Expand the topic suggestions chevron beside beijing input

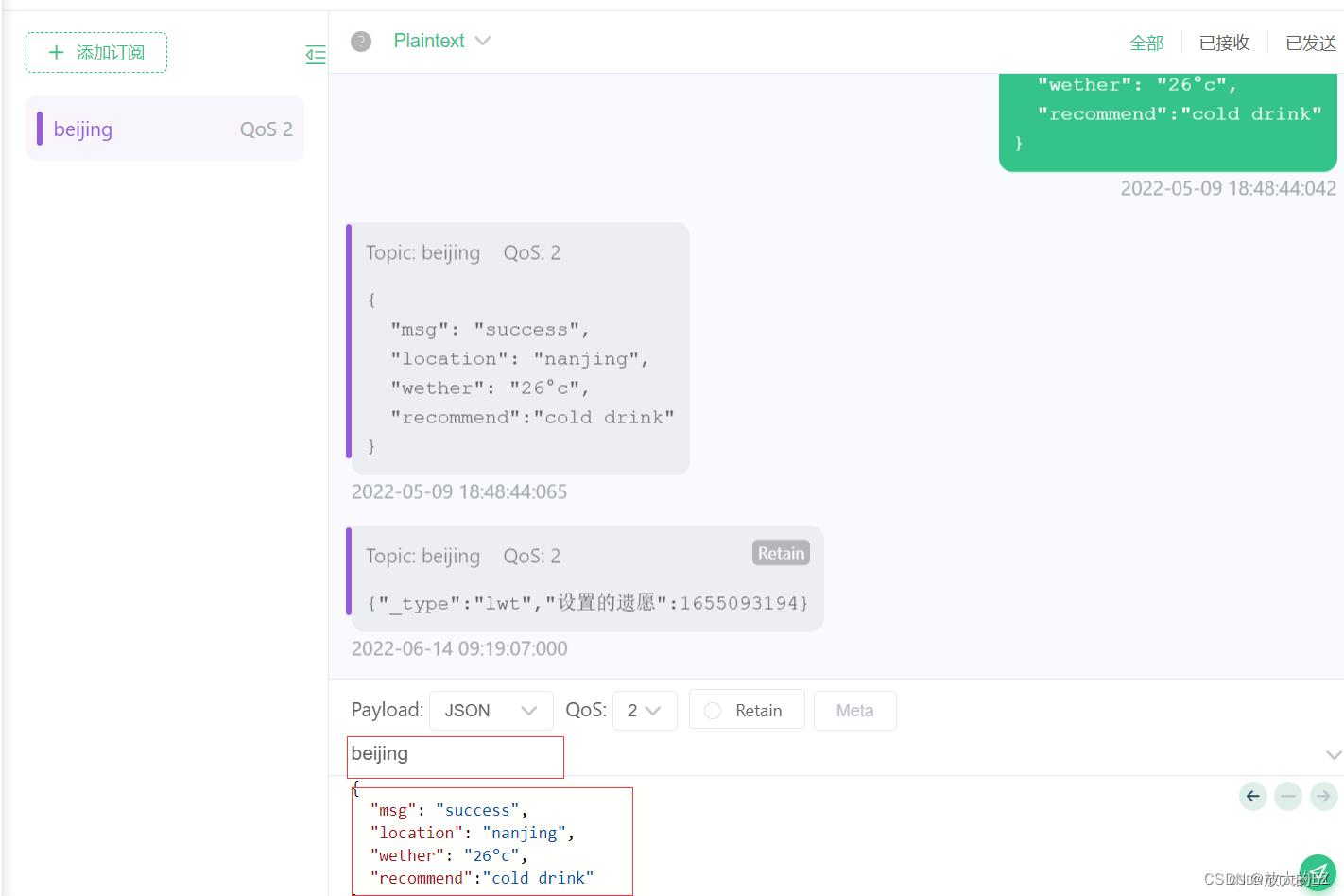(1333, 754)
